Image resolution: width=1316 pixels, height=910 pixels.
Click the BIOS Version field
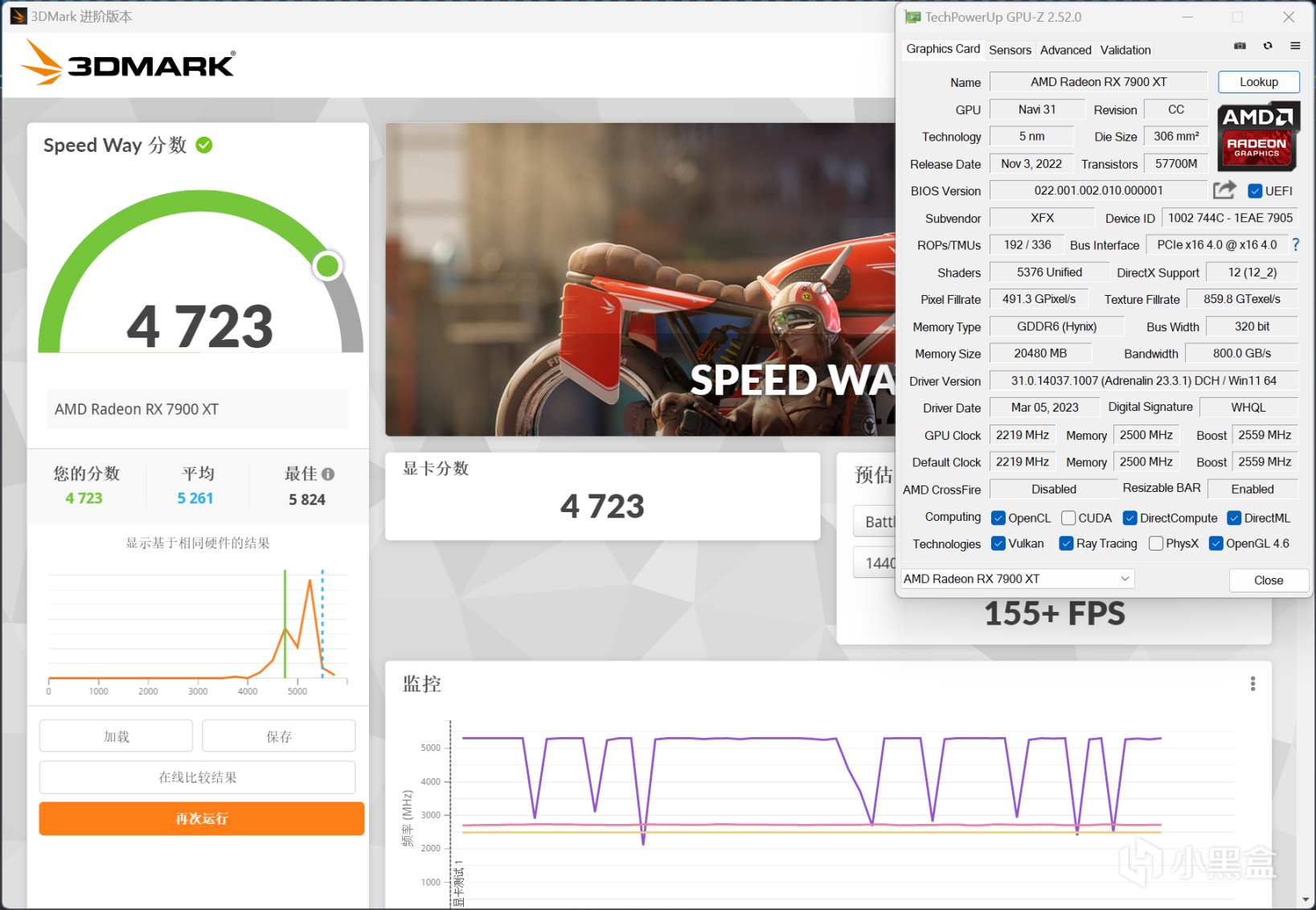1098,191
